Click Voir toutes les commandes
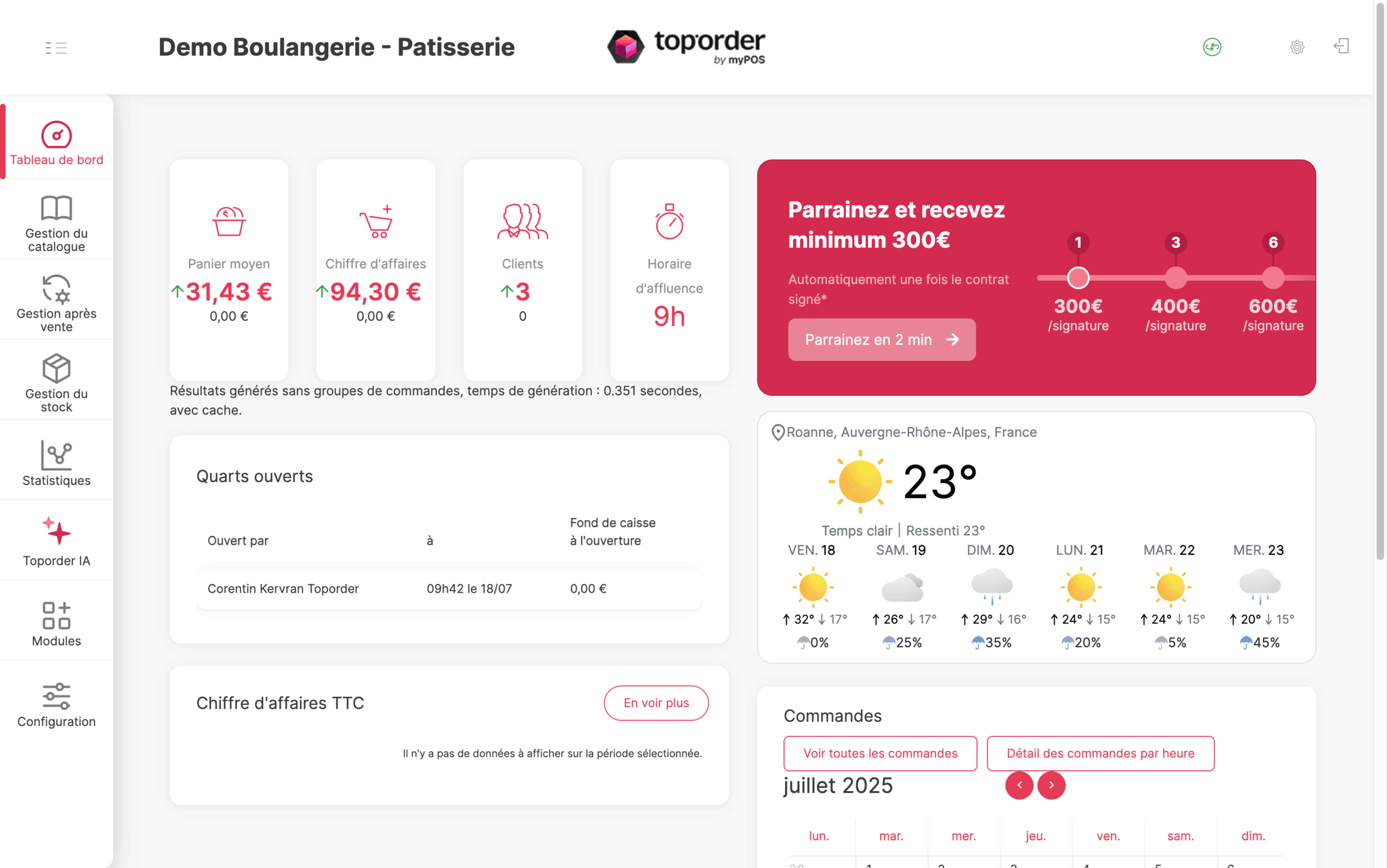The width and height of the screenshot is (1387, 868). click(x=880, y=753)
